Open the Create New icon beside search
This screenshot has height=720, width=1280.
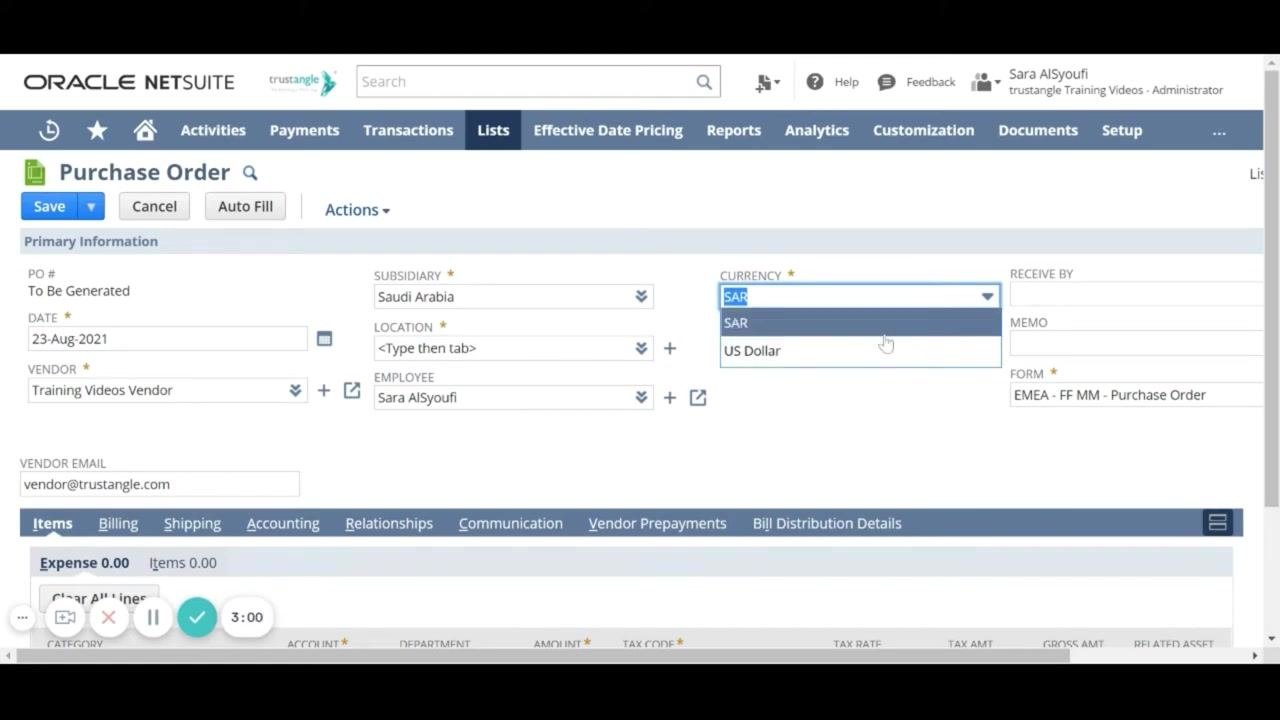767,83
